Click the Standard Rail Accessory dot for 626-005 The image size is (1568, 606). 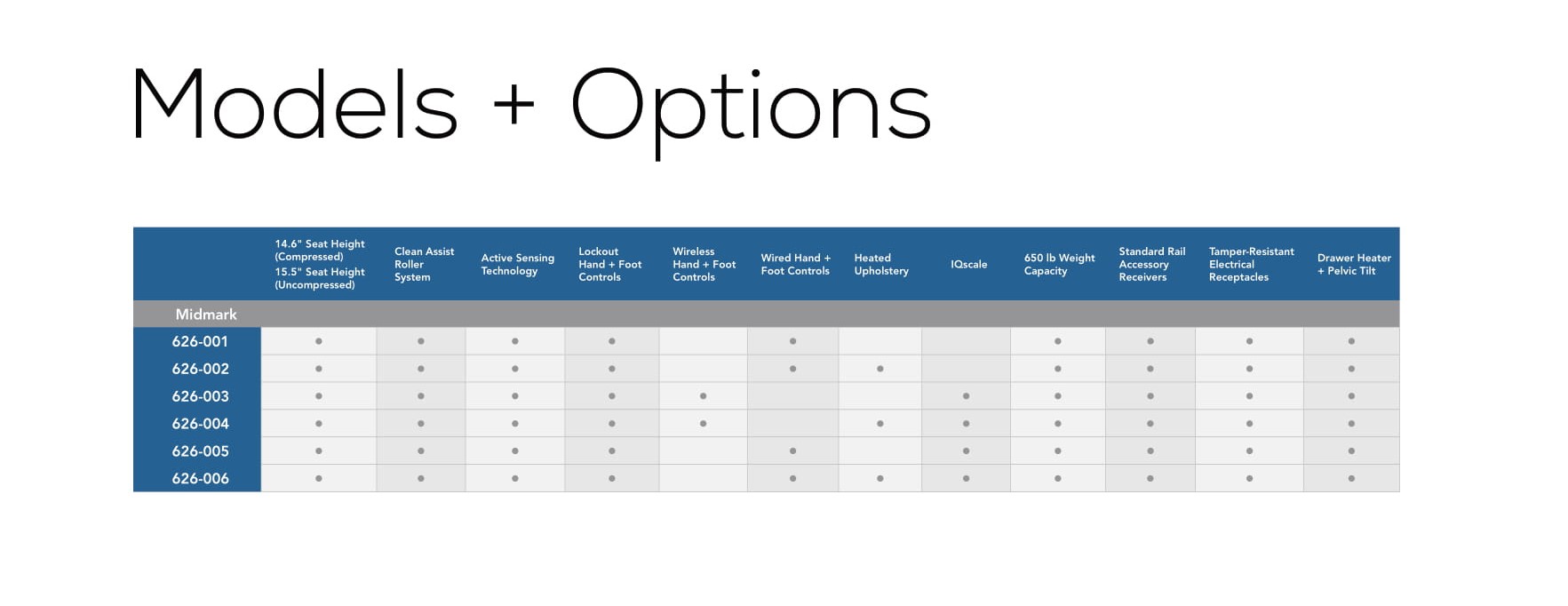1150,451
